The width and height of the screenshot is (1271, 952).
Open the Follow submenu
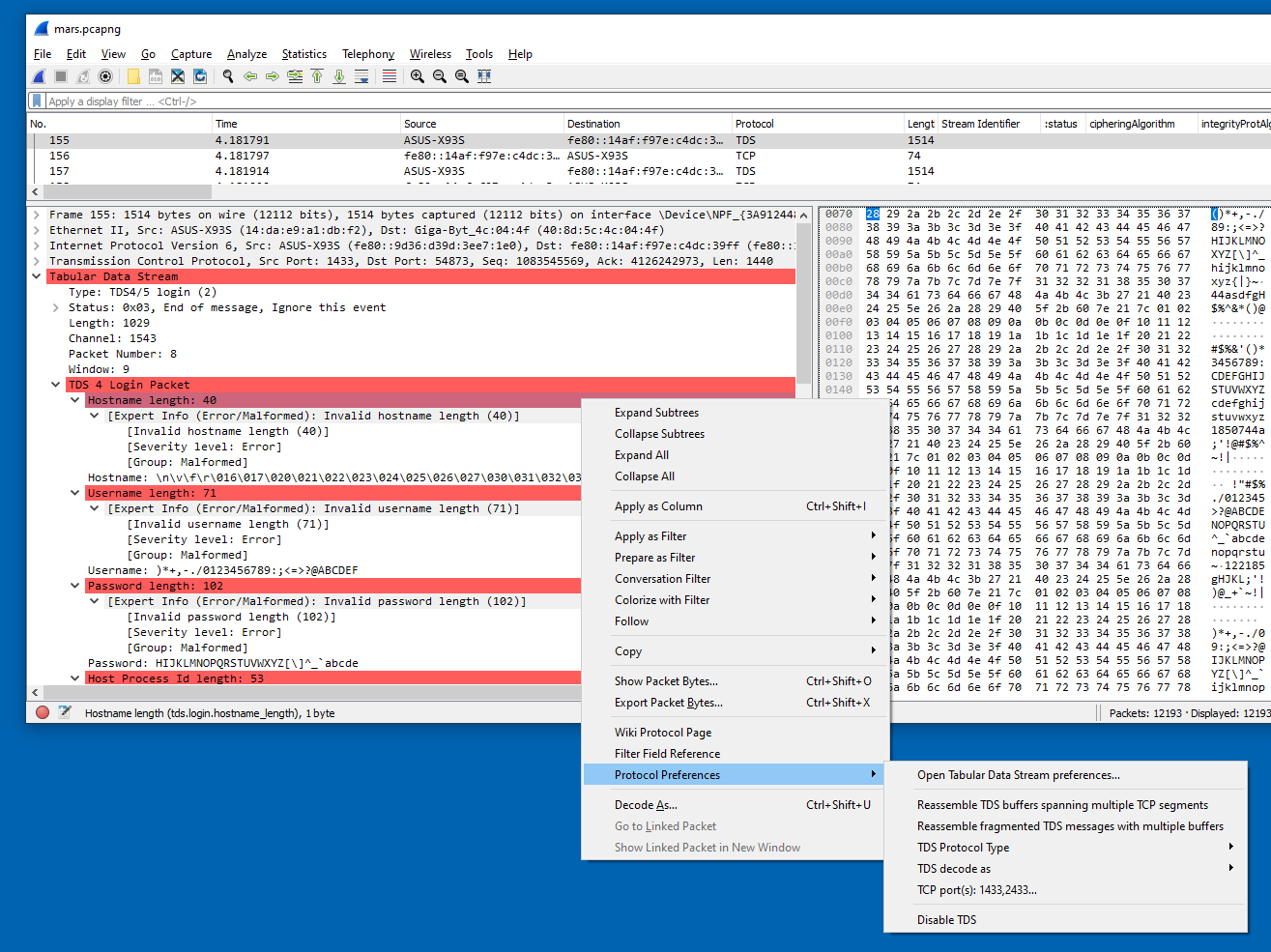pyautogui.click(x=735, y=621)
